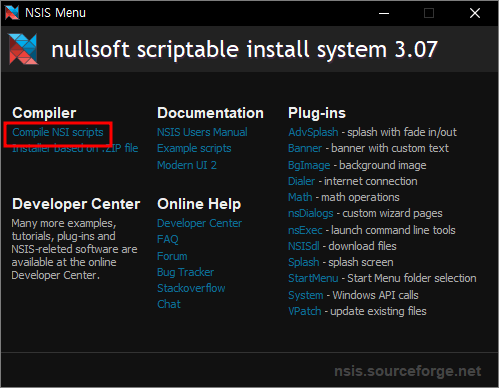This screenshot has height=388, width=499.
Task: Close the NSIS Menu window
Action: pyautogui.click(x=475, y=13)
